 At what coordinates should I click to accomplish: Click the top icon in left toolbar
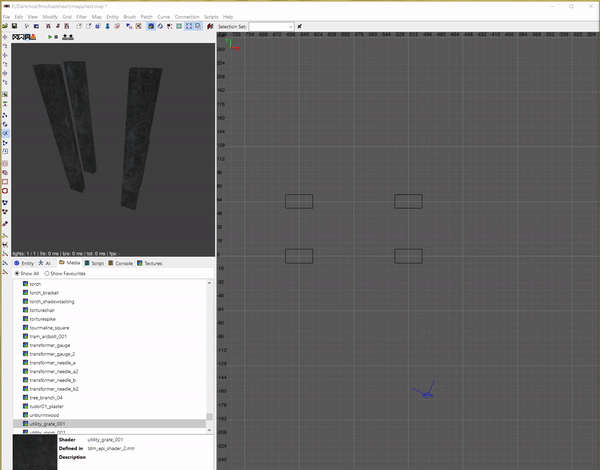(5, 36)
